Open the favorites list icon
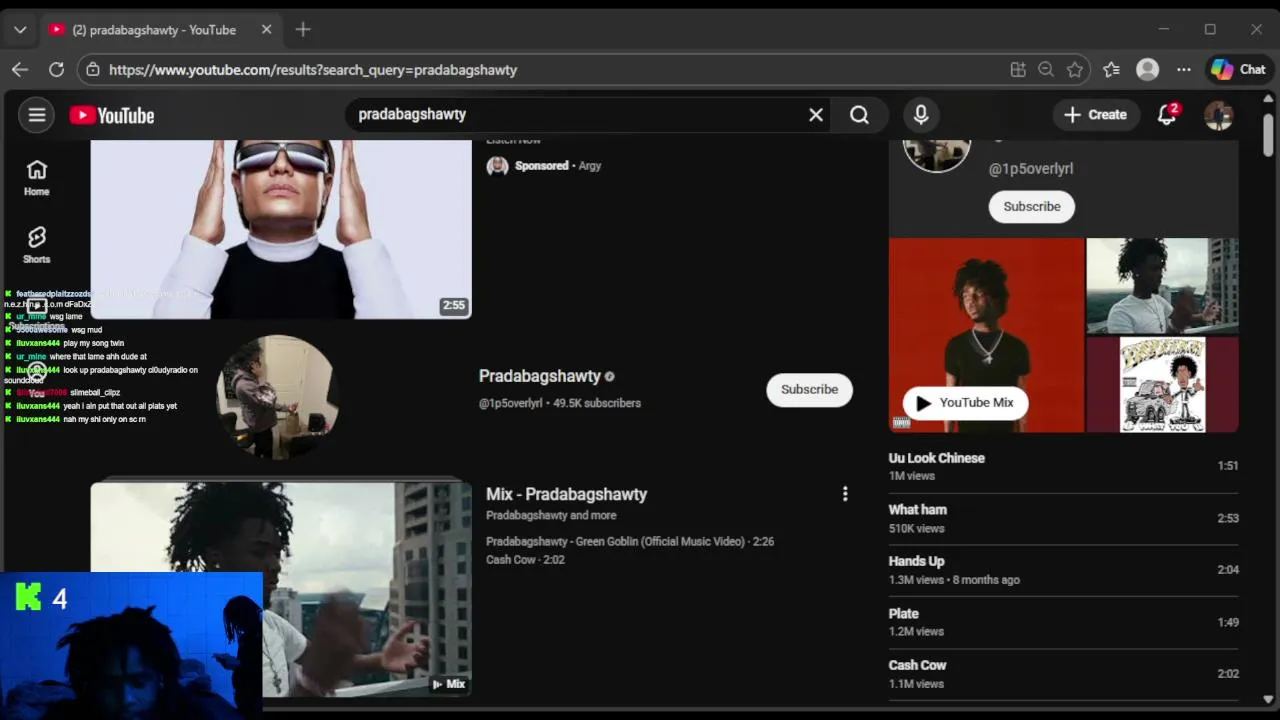The image size is (1280, 720). pyautogui.click(x=1111, y=70)
